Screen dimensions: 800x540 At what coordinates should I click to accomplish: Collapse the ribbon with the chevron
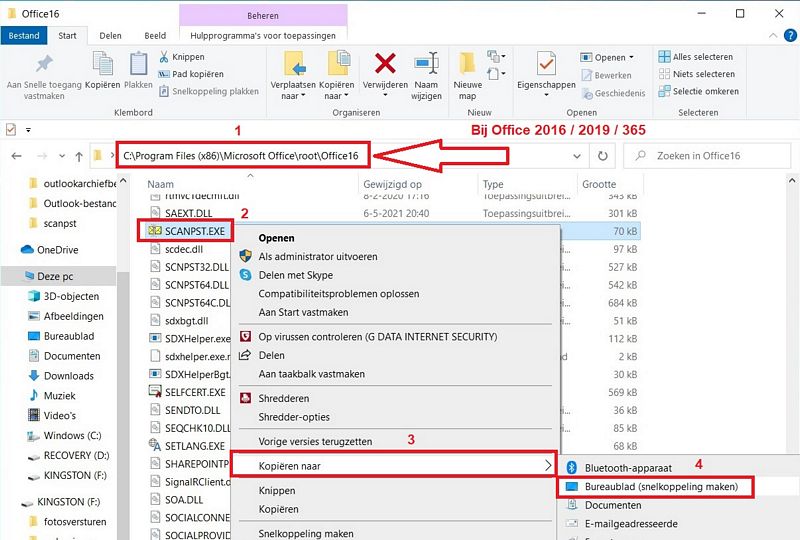point(773,35)
